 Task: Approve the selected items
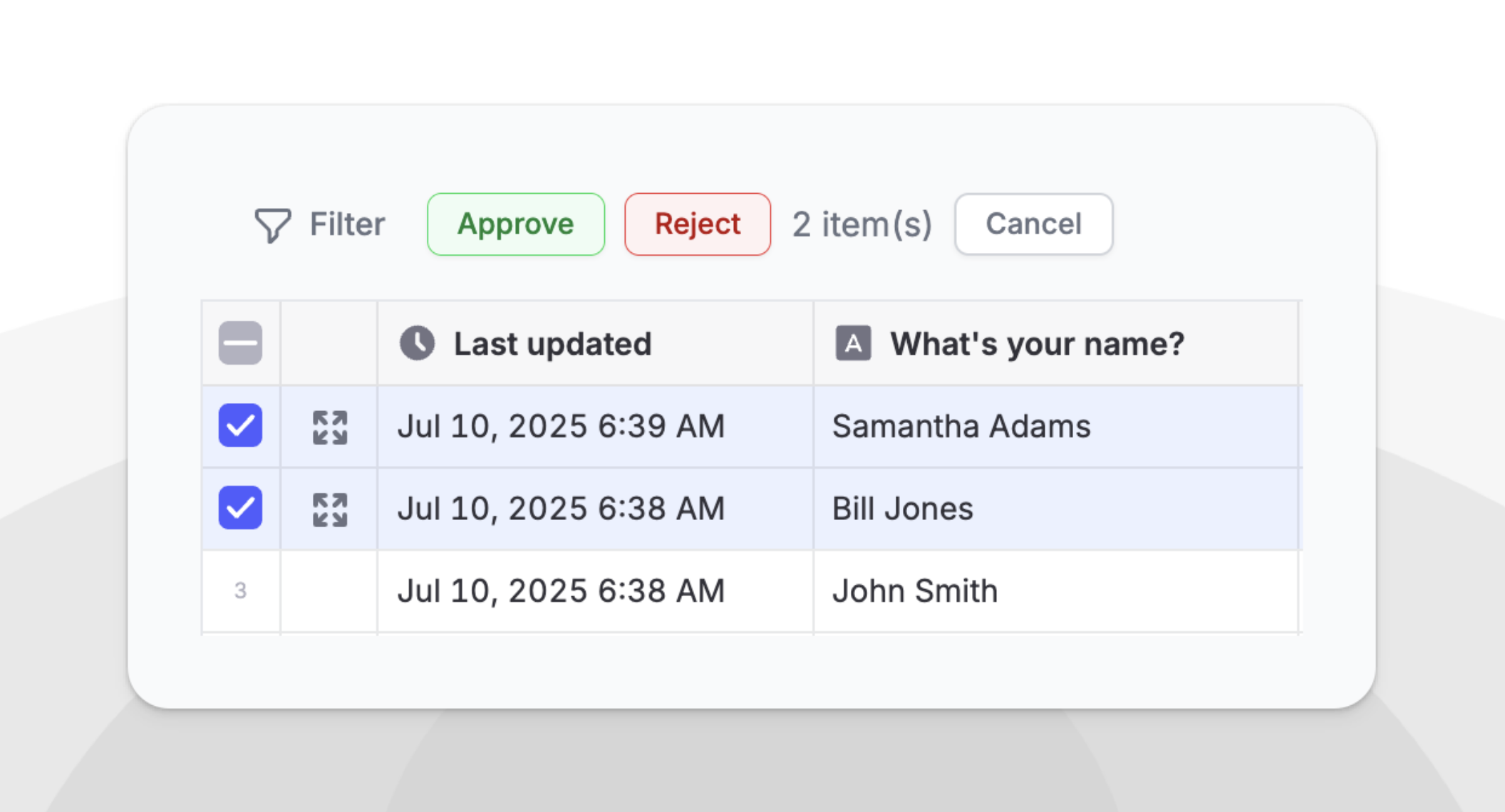tap(515, 224)
